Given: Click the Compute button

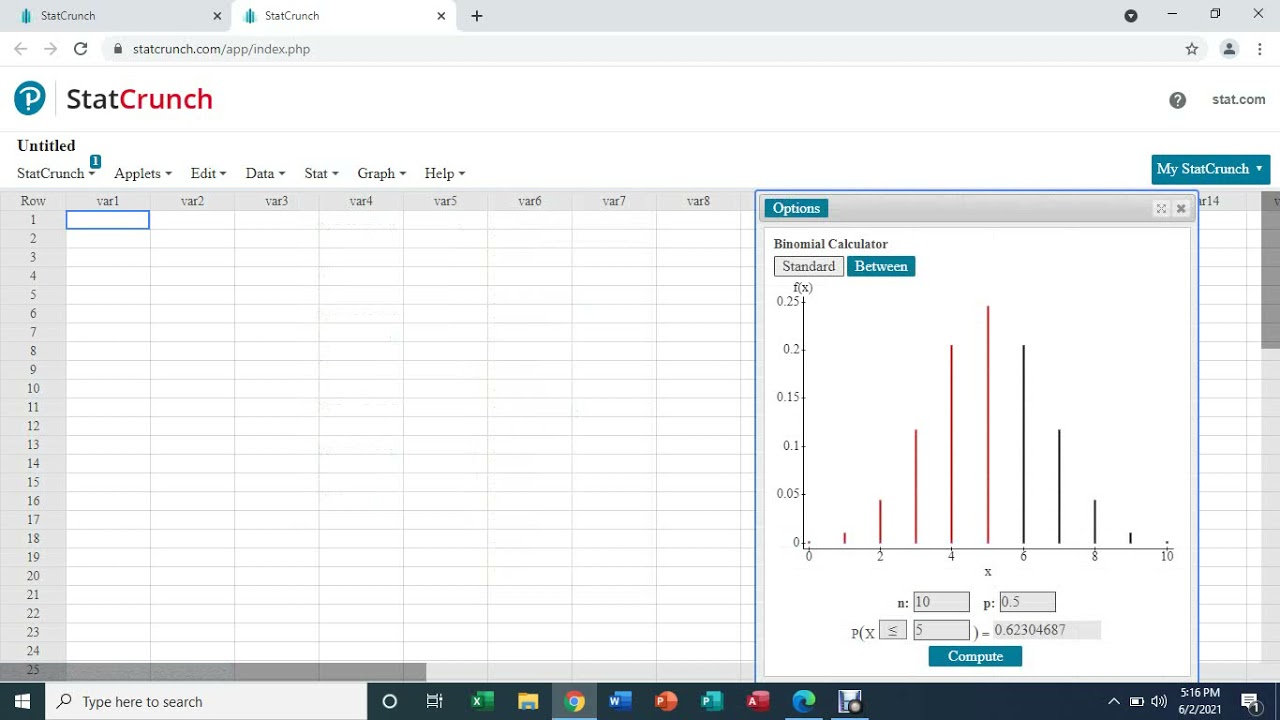Looking at the screenshot, I should point(975,656).
